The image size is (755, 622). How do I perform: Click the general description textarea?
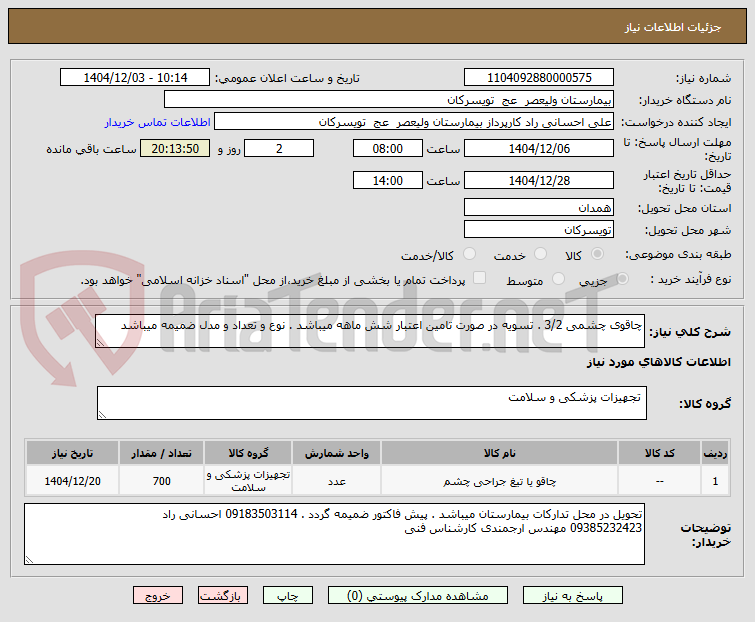tap(370, 331)
